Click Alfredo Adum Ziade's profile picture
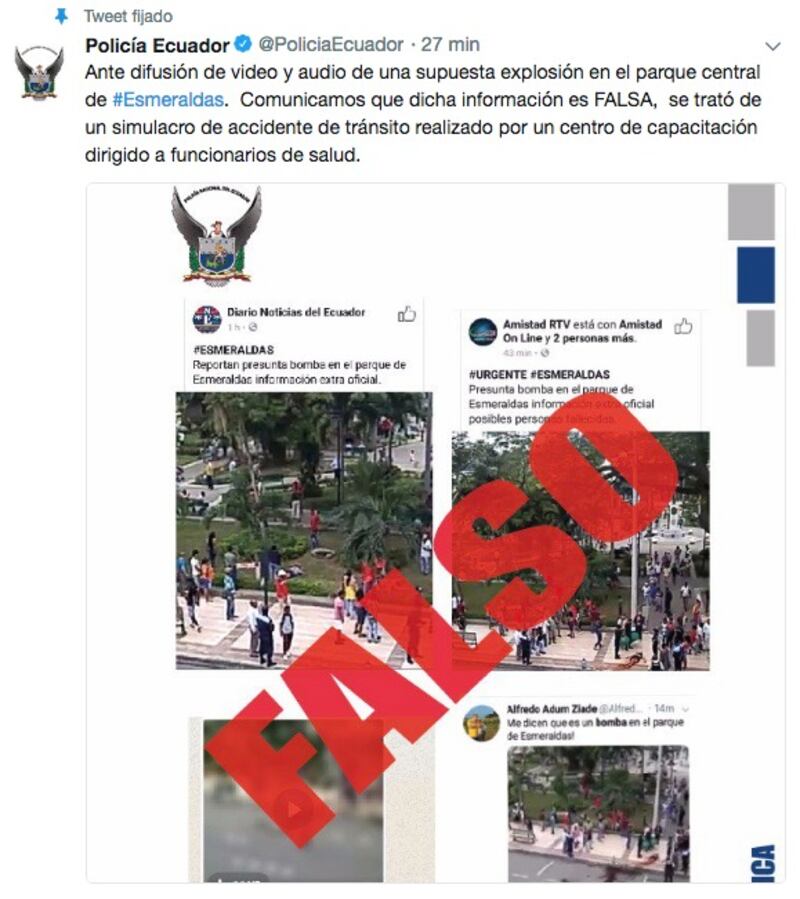Viewport: 800px width, 899px height. [x=481, y=724]
